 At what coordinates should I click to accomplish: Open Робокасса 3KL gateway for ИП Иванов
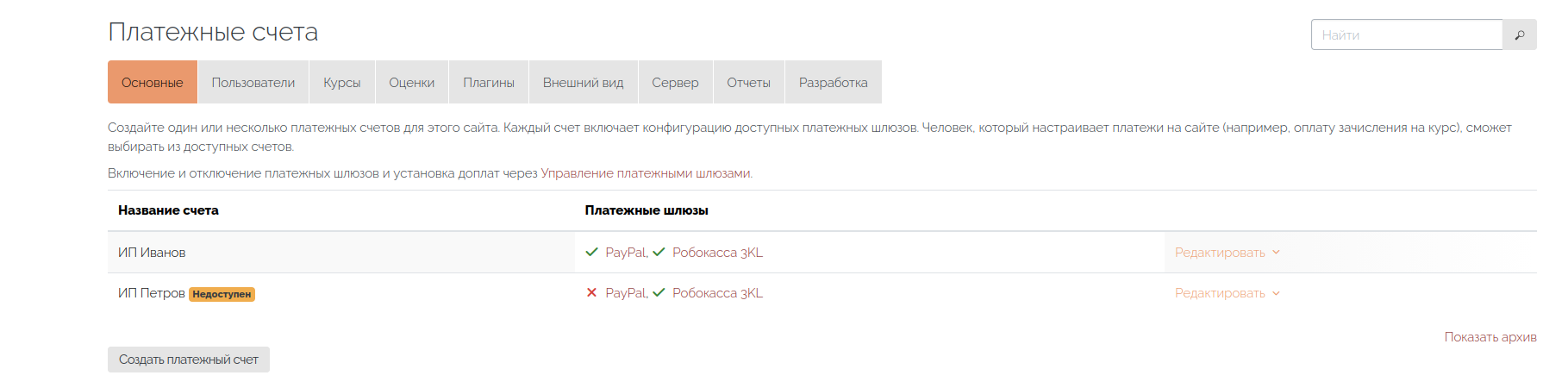point(717,253)
